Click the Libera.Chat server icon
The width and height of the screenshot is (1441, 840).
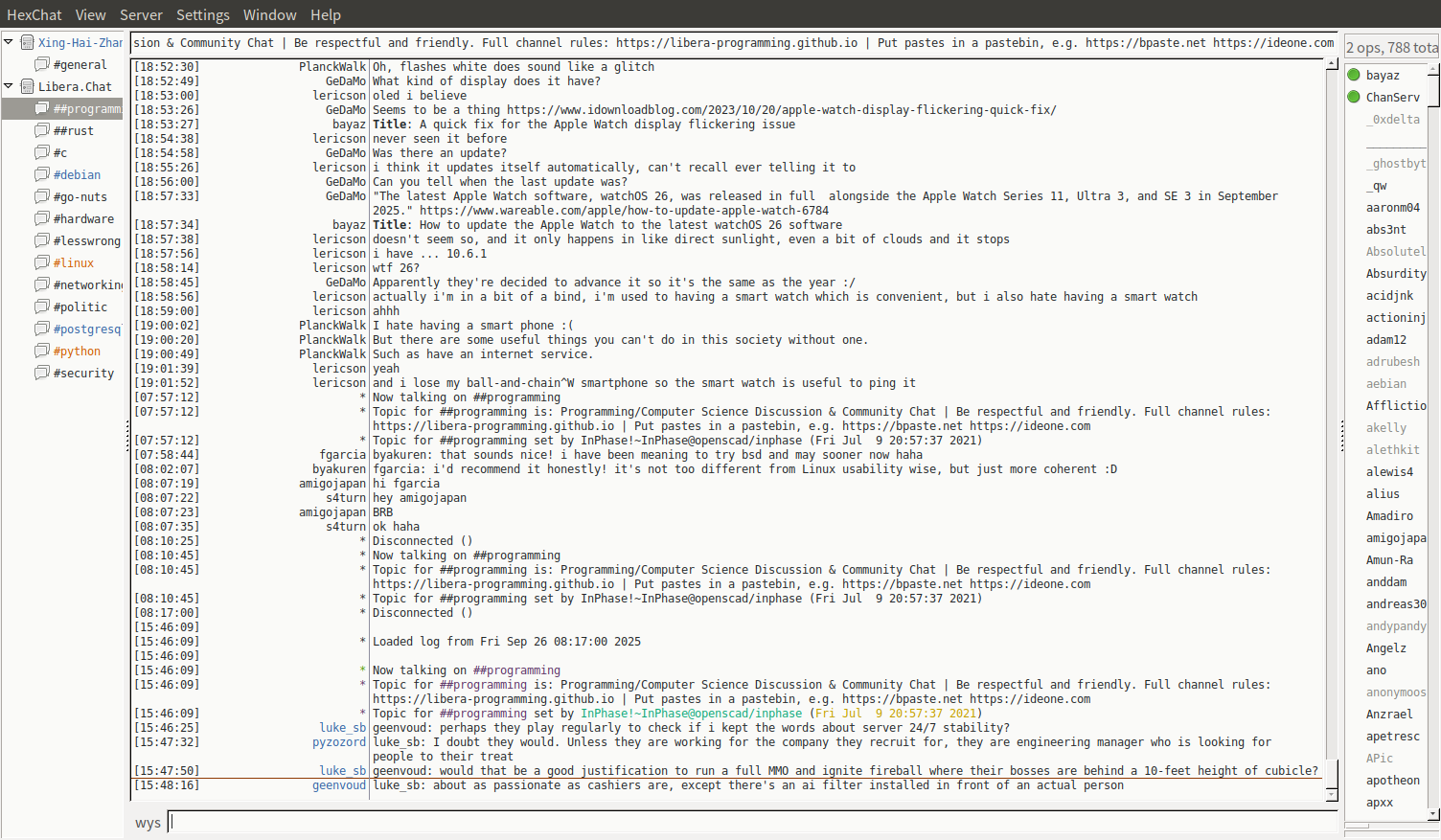pyautogui.click(x=28, y=86)
